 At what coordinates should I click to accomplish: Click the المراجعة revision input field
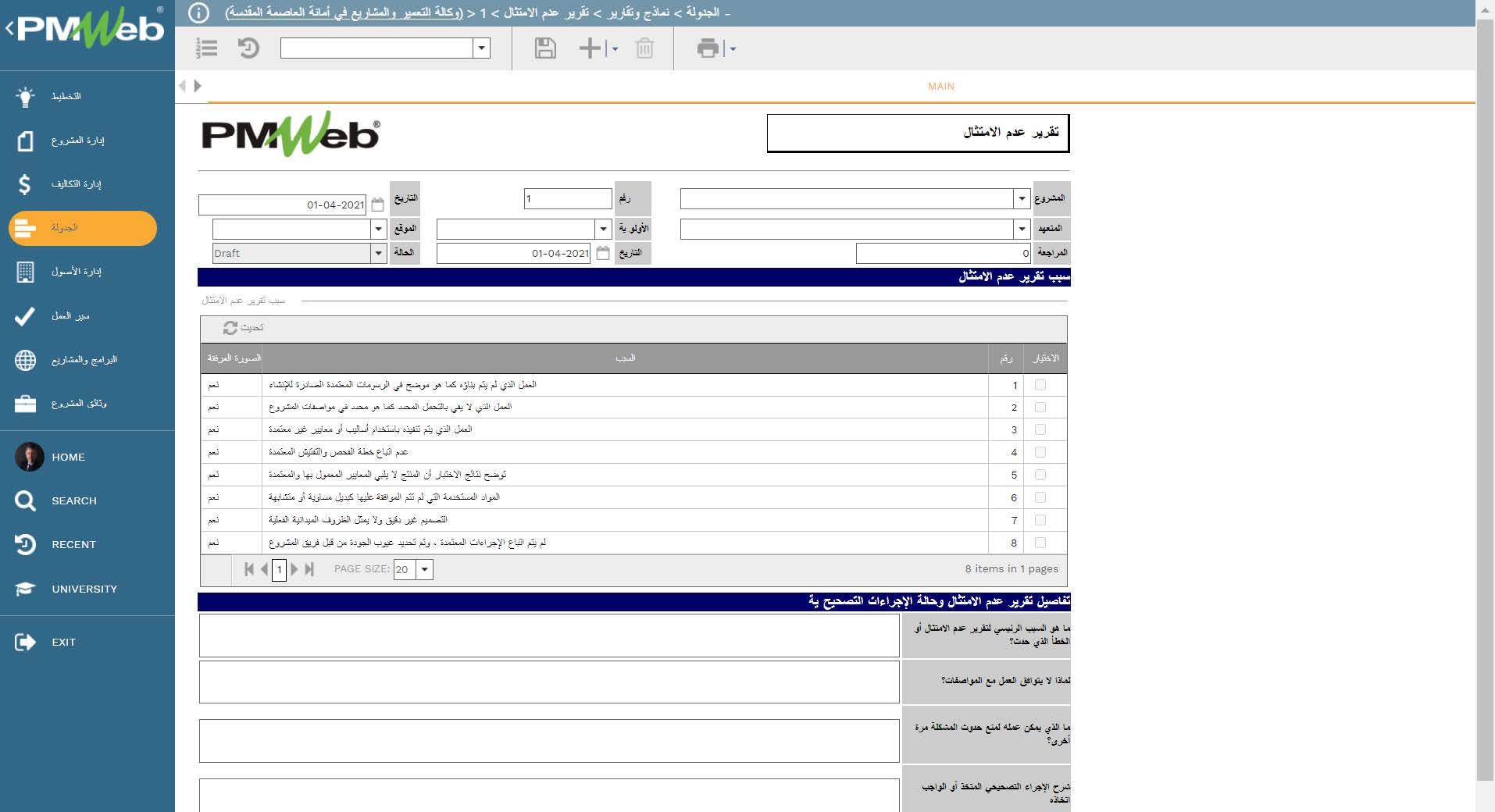coord(944,253)
